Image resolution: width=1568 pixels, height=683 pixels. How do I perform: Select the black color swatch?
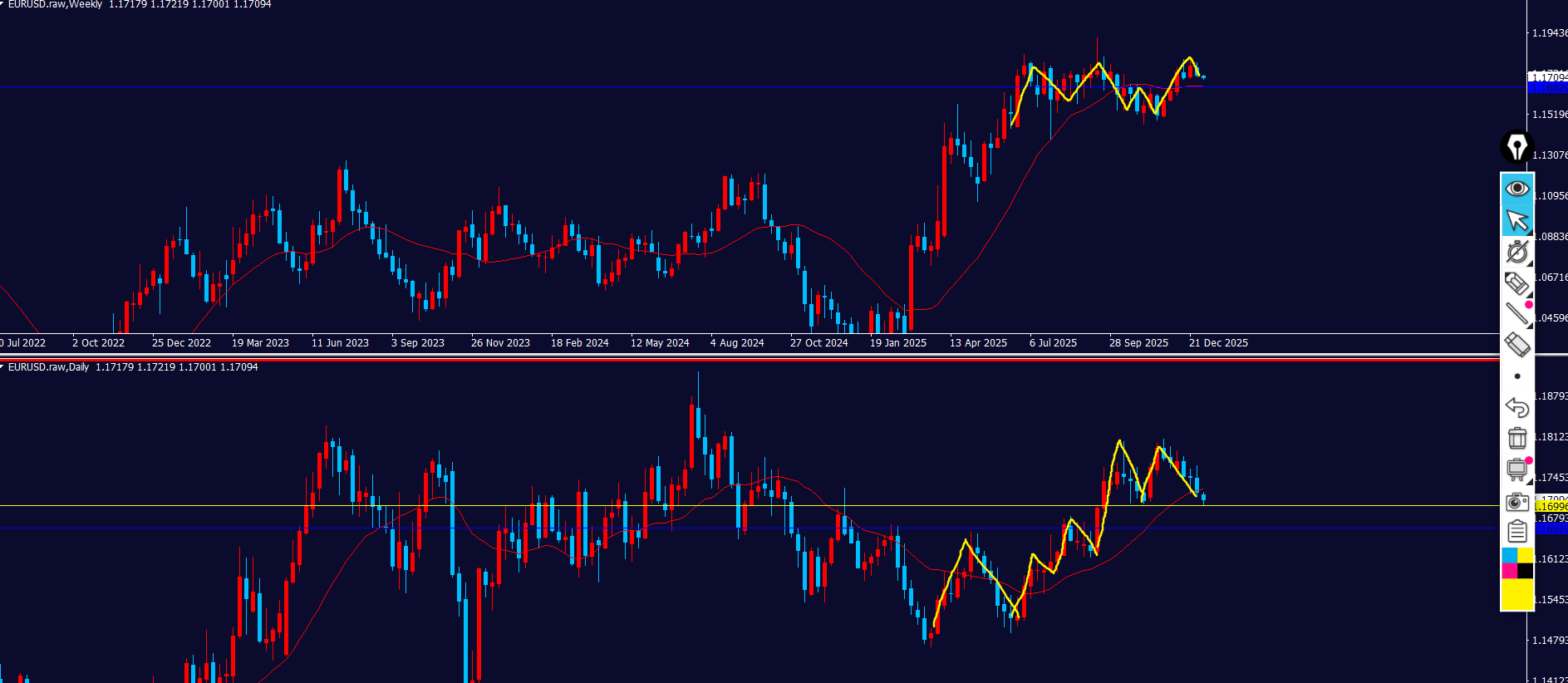click(1526, 571)
